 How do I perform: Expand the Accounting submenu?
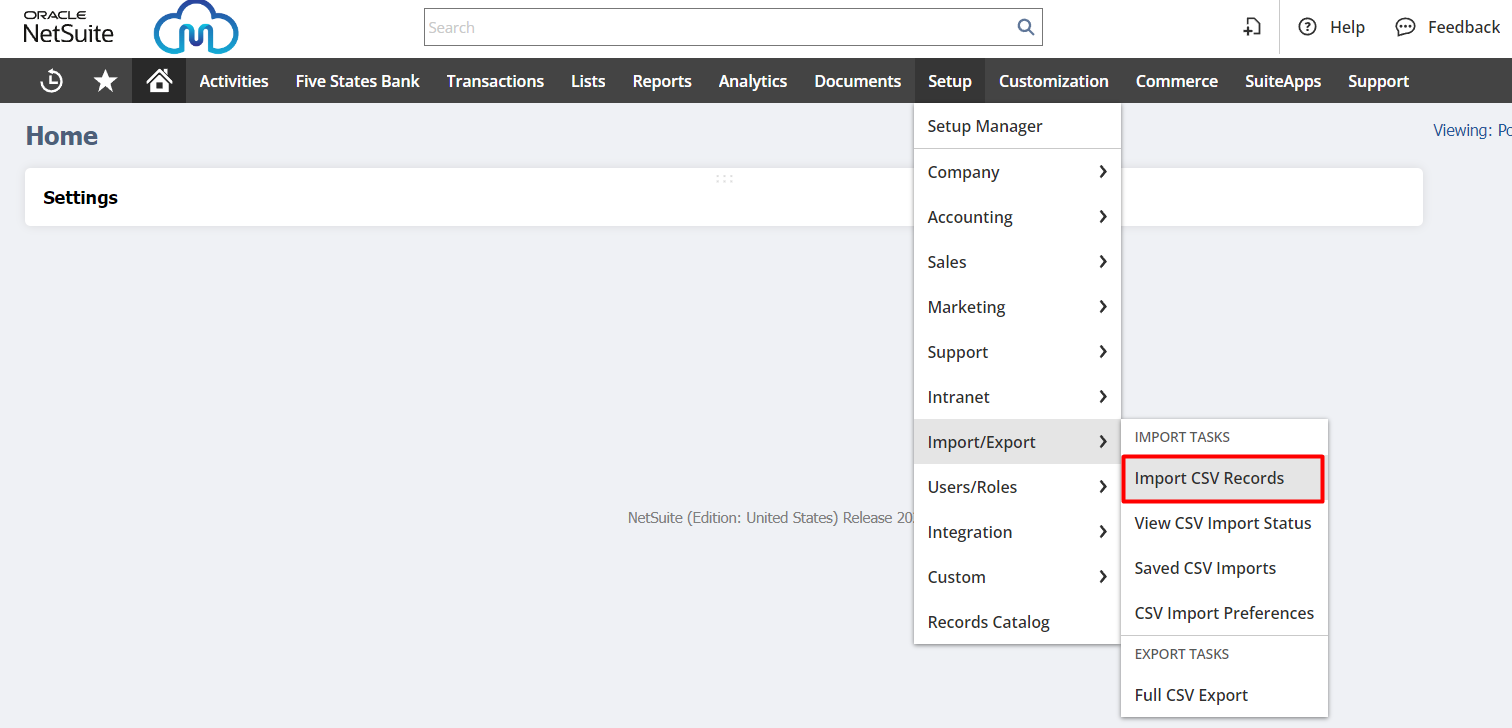coord(1017,217)
